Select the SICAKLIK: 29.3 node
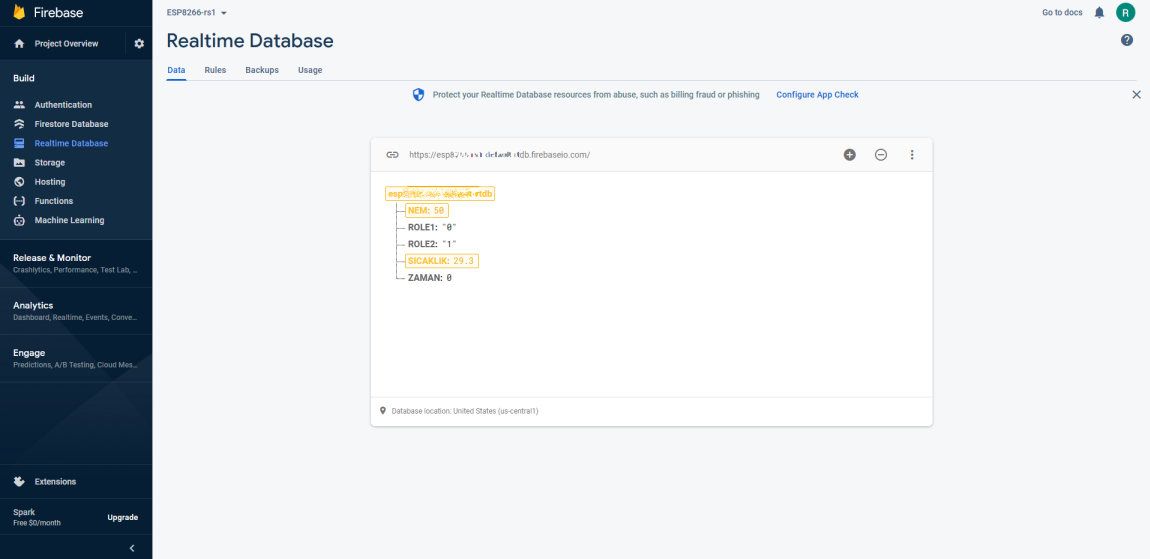1150x559 pixels. pyautogui.click(x=442, y=261)
